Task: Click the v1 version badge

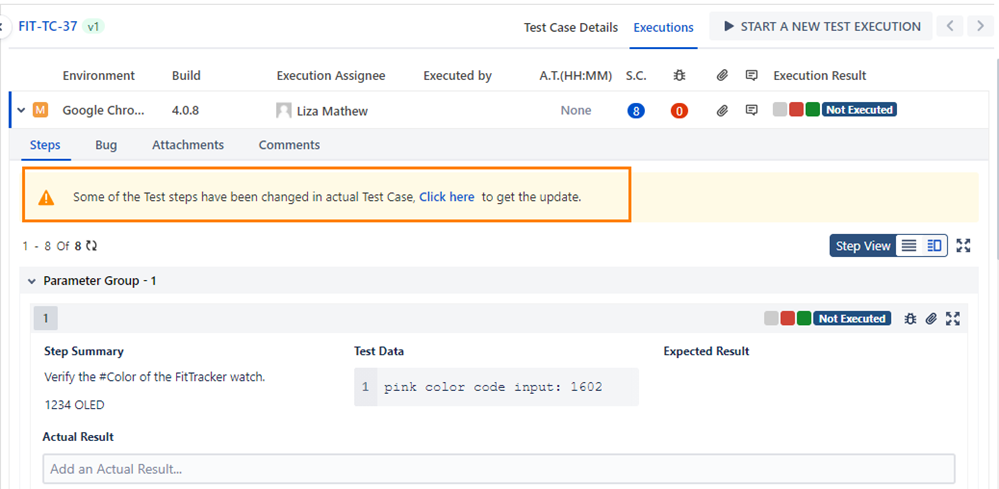Action: point(94,27)
